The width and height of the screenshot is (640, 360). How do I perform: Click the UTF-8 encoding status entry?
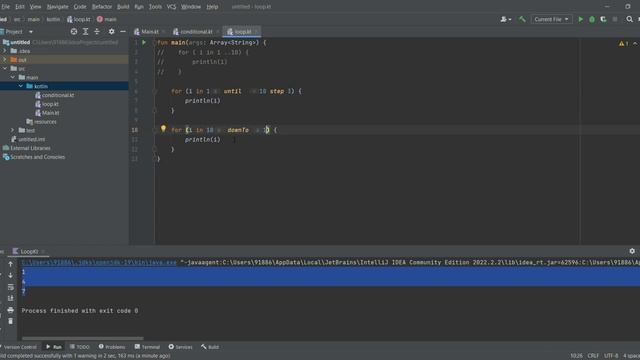pos(611,356)
